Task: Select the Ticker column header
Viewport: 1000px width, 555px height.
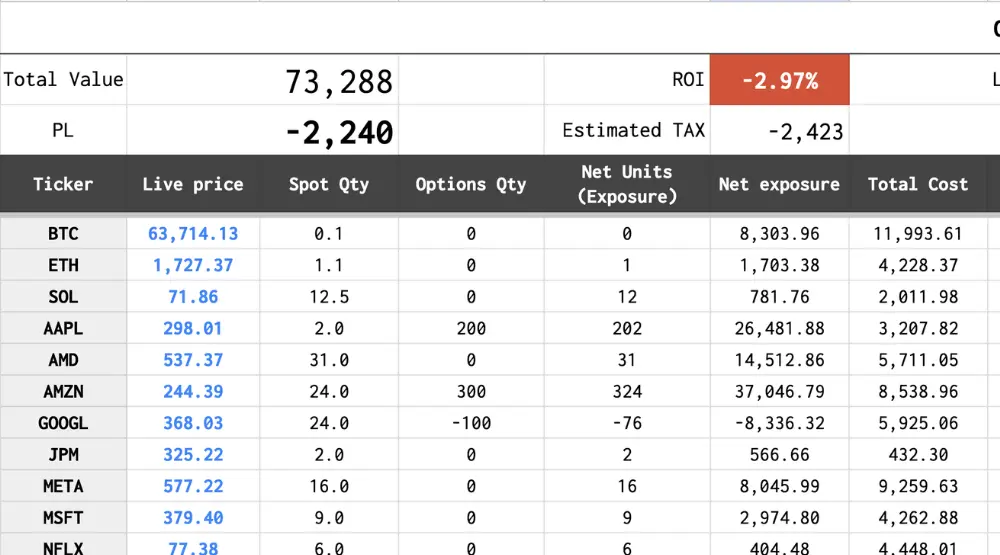Action: pos(63,184)
